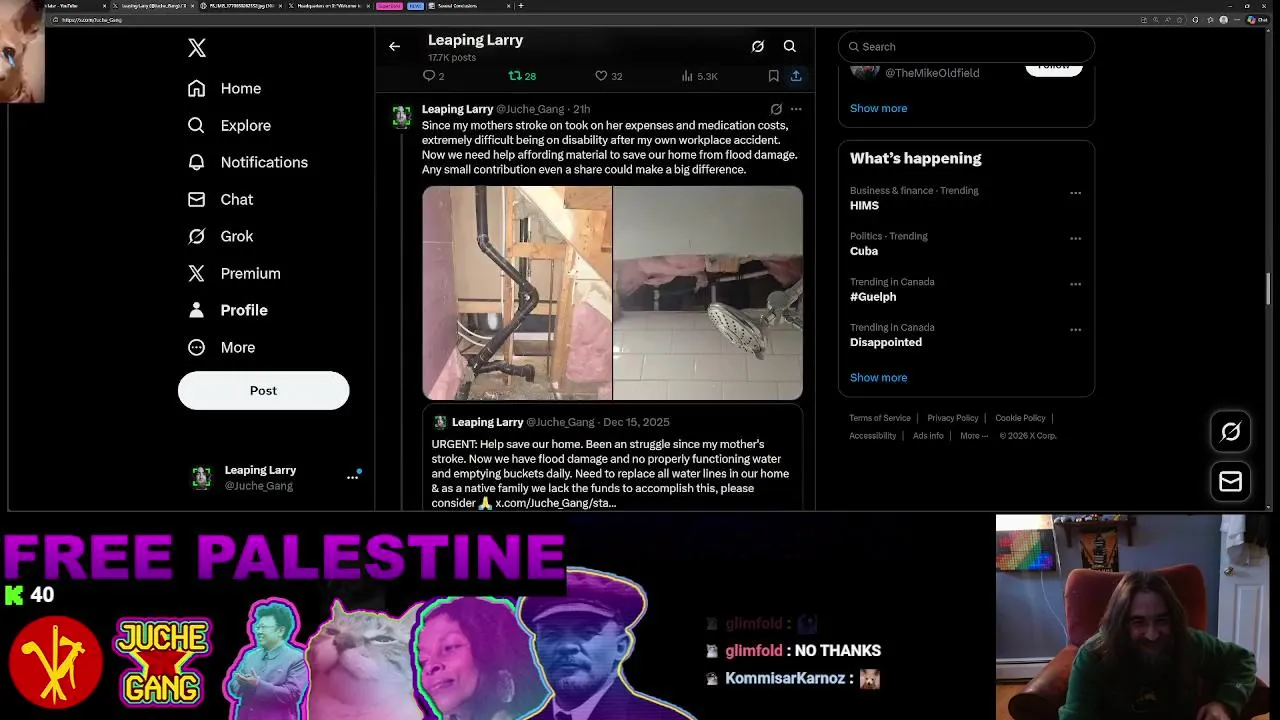
Task: Open the options dots for #Guelph trend
Action: (1075, 284)
